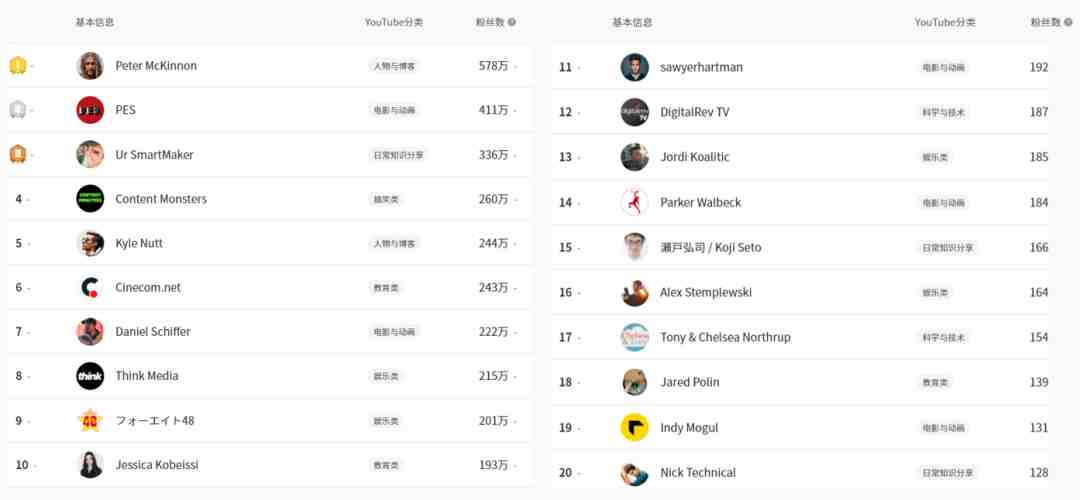Click the gold rank-one medal icon
Image resolution: width=1080 pixels, height=500 pixels.
click(x=17, y=66)
